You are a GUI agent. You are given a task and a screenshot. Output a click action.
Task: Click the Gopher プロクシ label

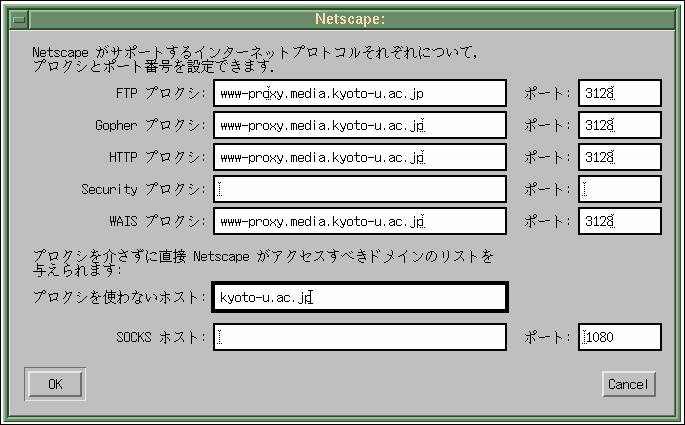point(150,125)
